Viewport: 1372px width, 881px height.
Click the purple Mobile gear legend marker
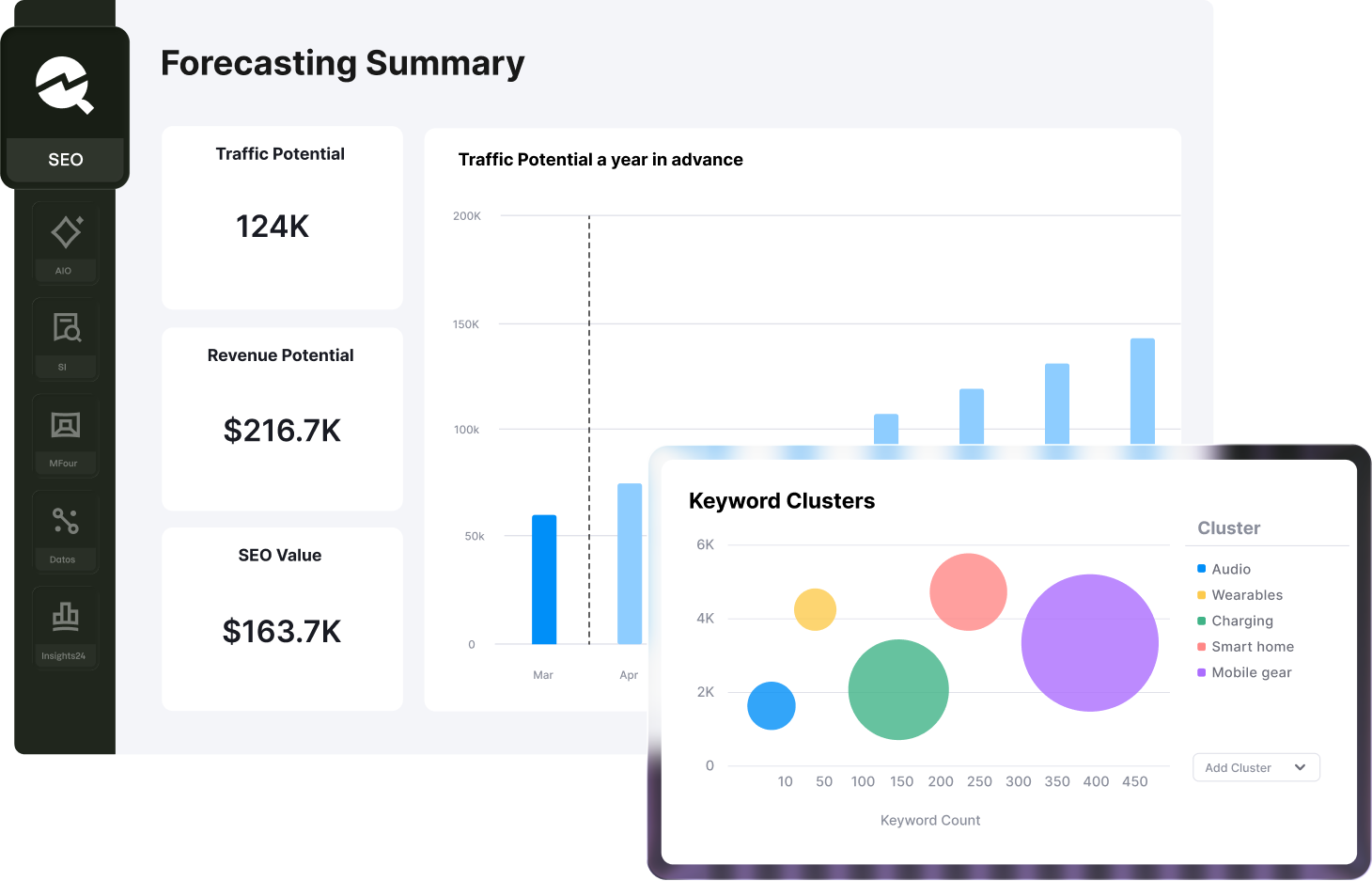[x=1203, y=672]
